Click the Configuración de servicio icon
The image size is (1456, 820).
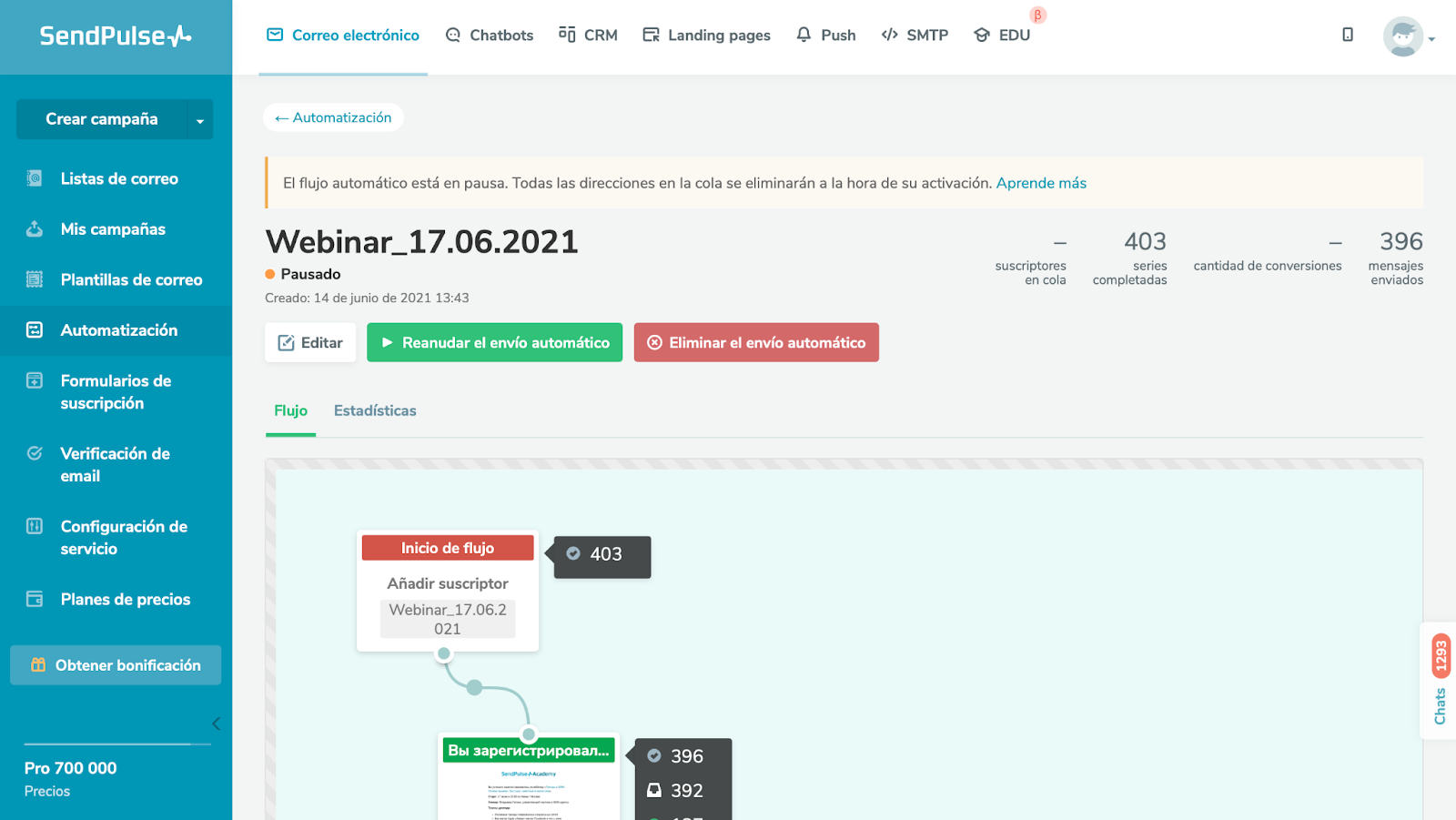(35, 526)
